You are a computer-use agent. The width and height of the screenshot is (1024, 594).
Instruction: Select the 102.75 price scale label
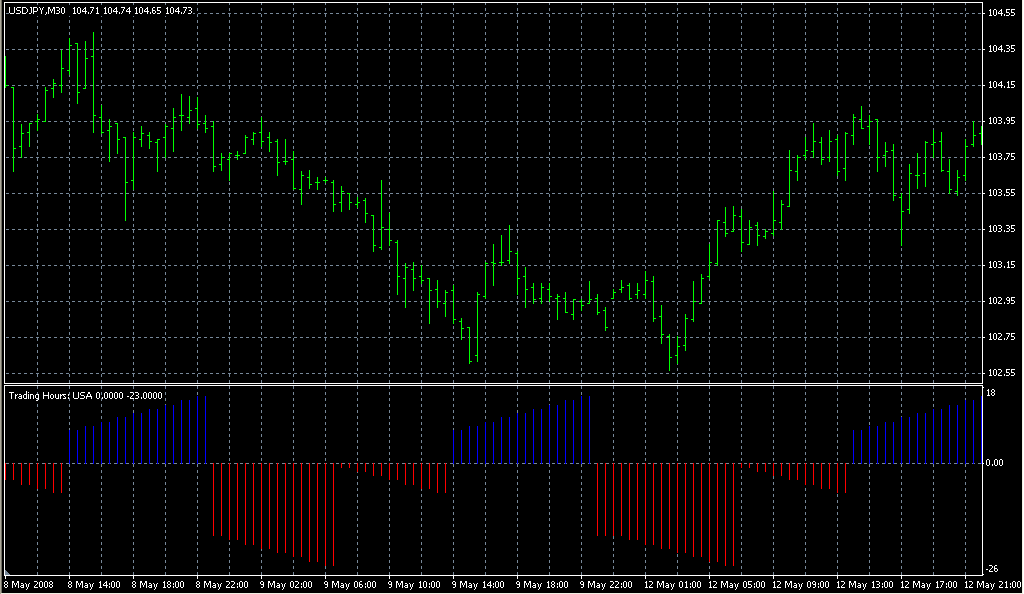(1002, 337)
